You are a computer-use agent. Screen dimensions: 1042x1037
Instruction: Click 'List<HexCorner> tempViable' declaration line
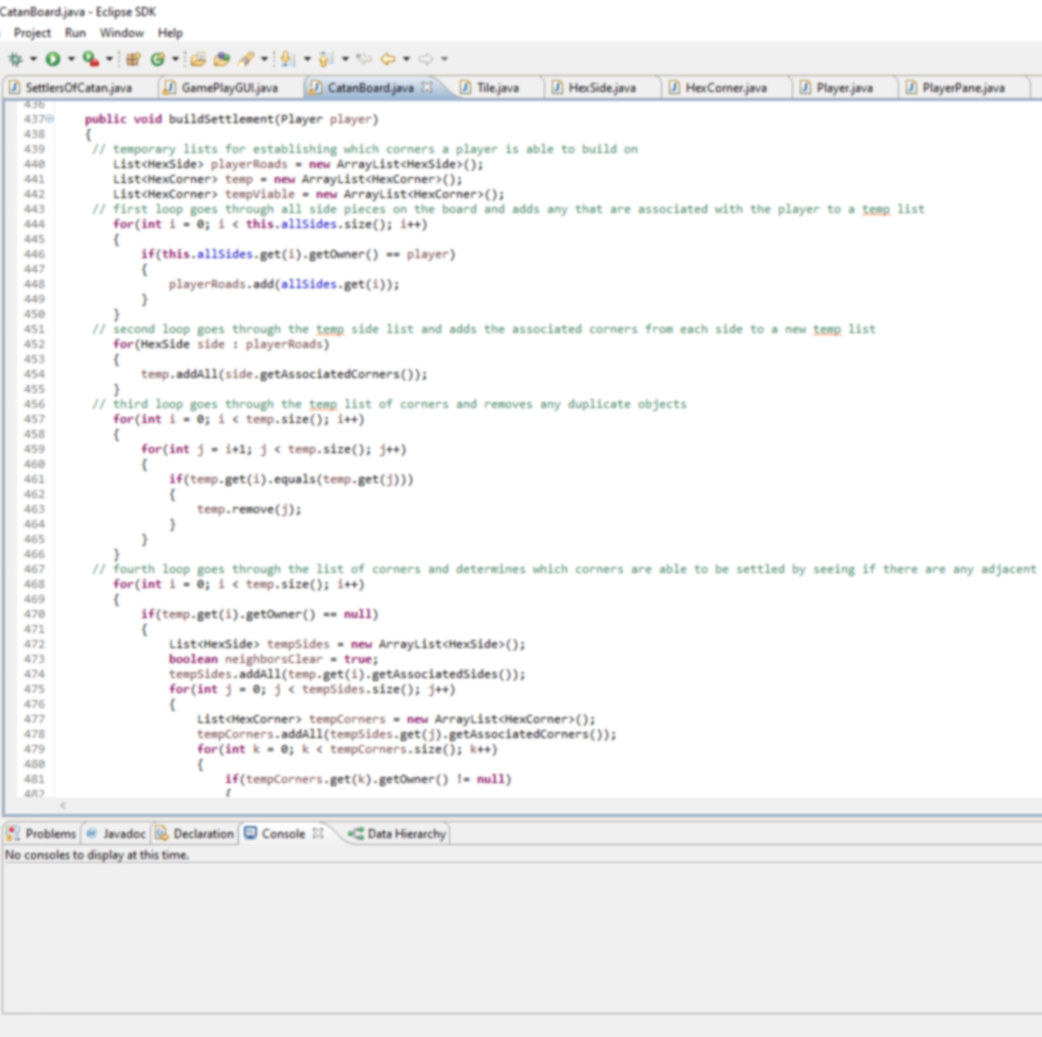pos(308,194)
